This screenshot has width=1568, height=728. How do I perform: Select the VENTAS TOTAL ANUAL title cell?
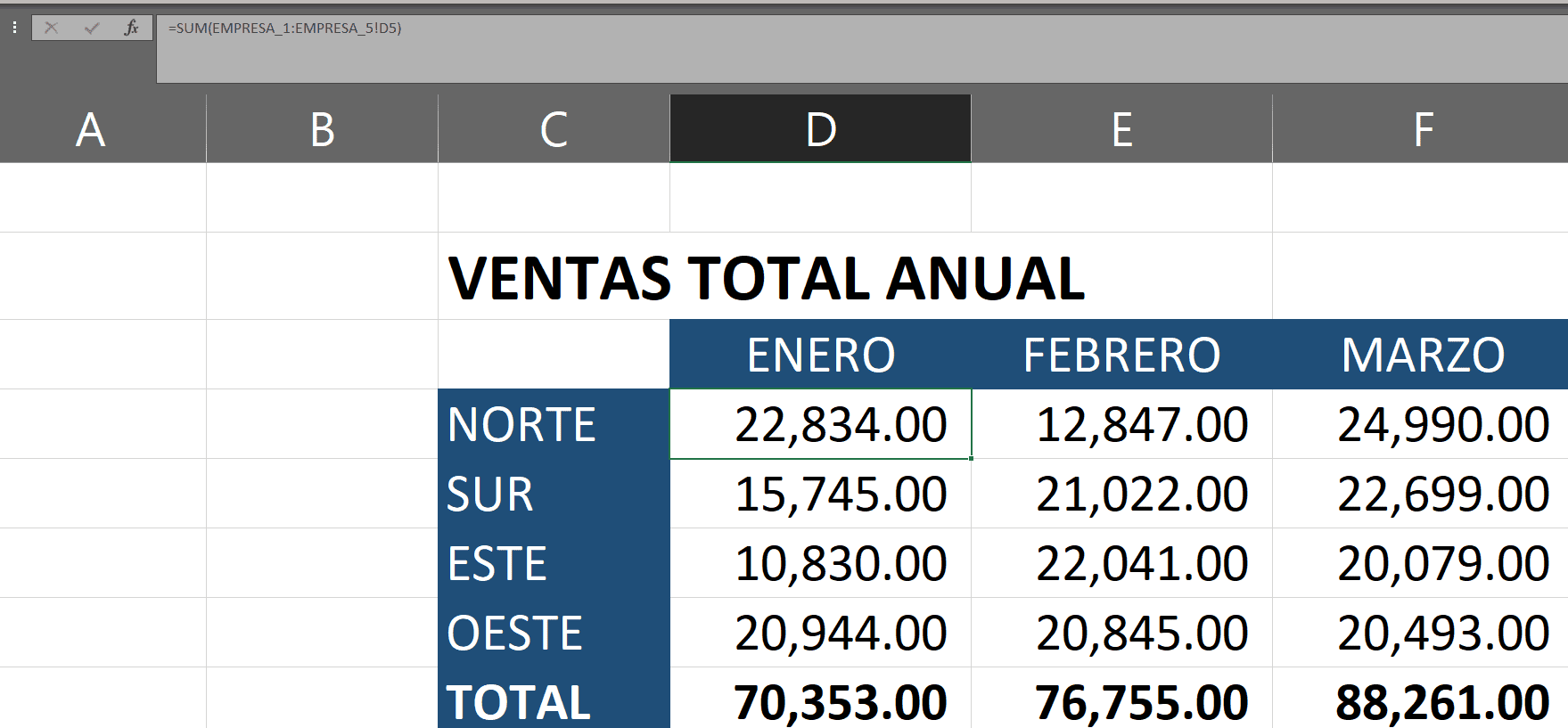tap(766, 277)
